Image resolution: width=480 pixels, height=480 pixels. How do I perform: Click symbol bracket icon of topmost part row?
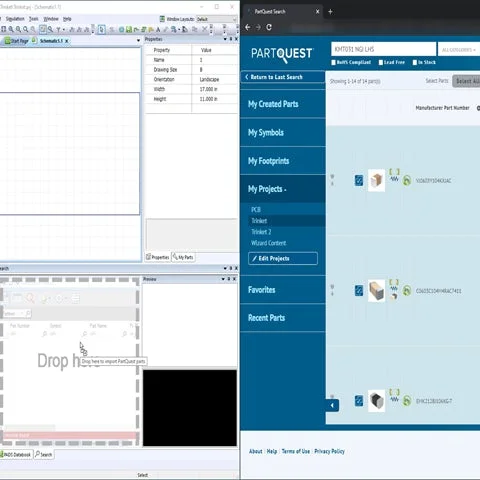(394, 172)
